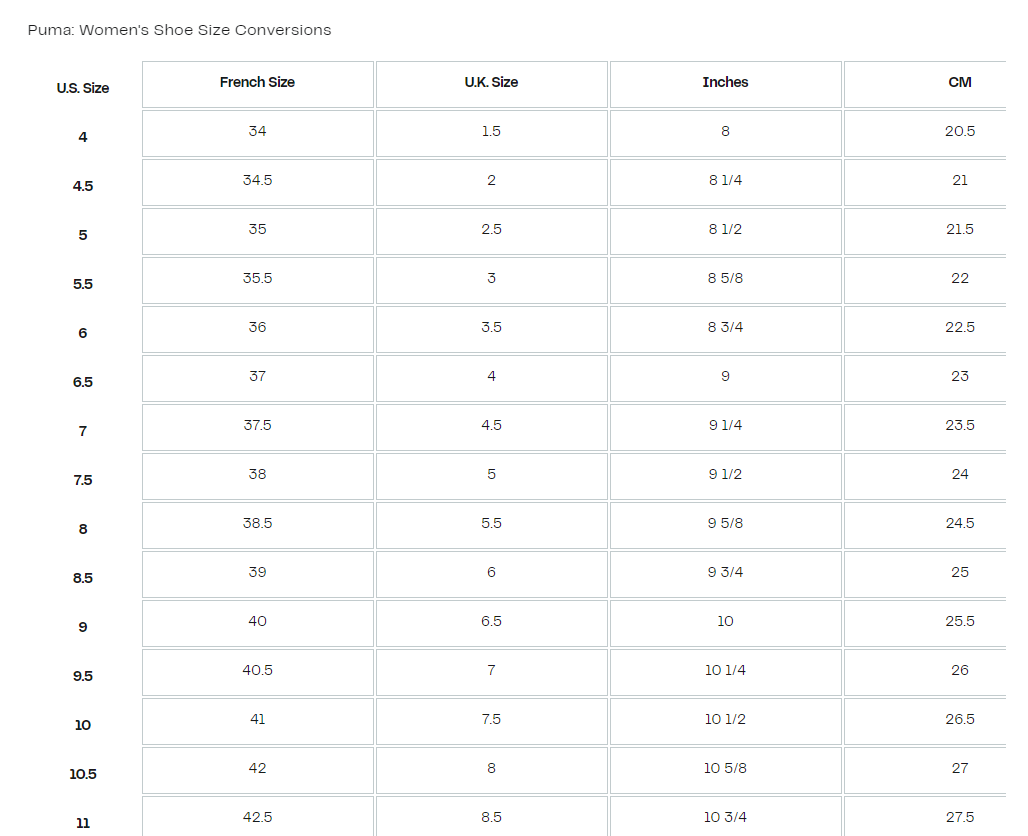Click the U.K. size 7.5 cell
Image resolution: width=1028 pixels, height=836 pixels.
point(491,720)
